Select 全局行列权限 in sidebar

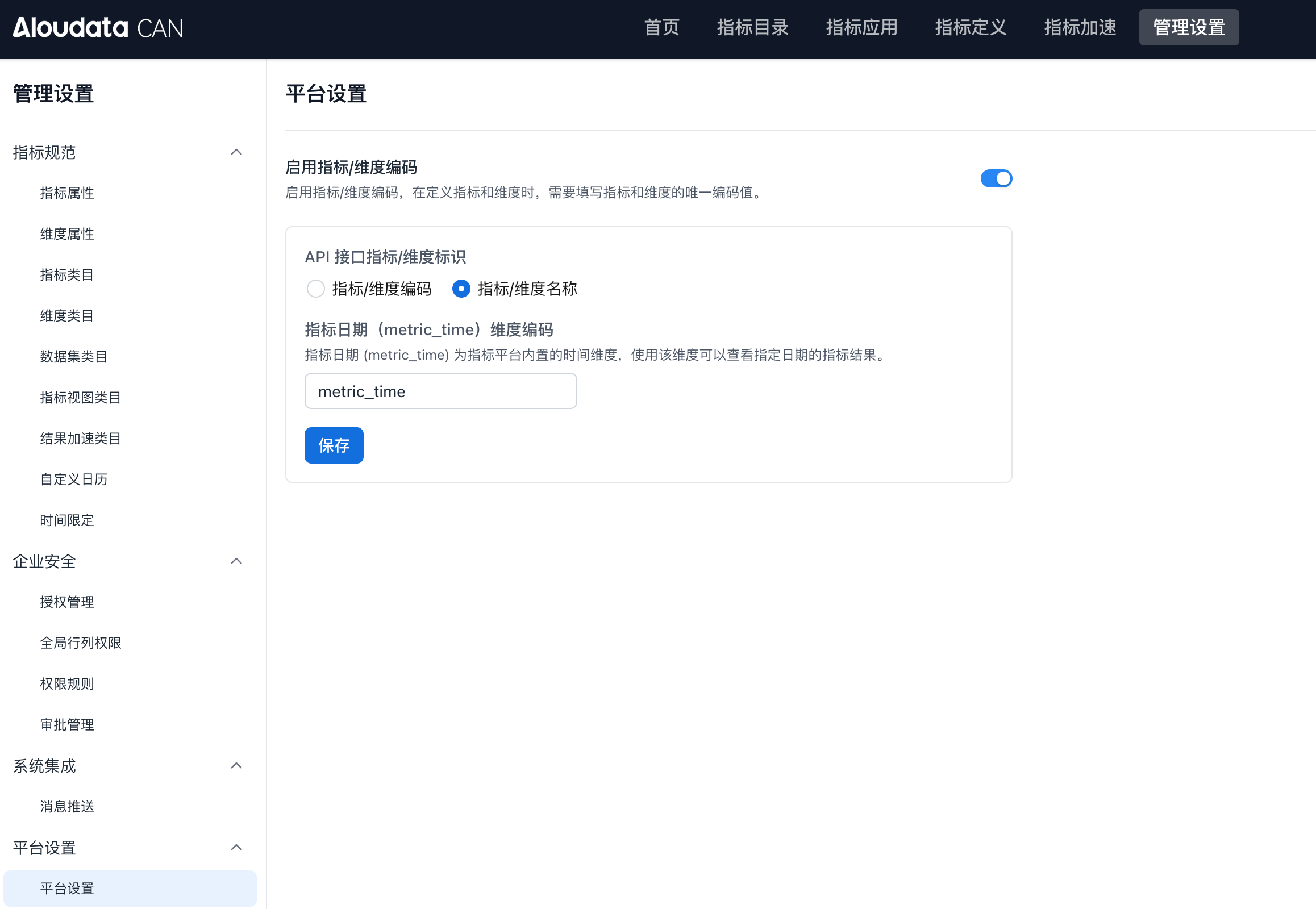[x=81, y=643]
